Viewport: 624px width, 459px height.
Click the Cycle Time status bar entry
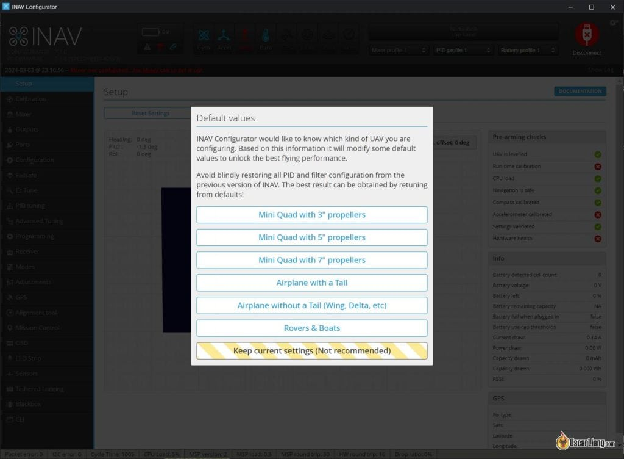pyautogui.click(x=112, y=454)
